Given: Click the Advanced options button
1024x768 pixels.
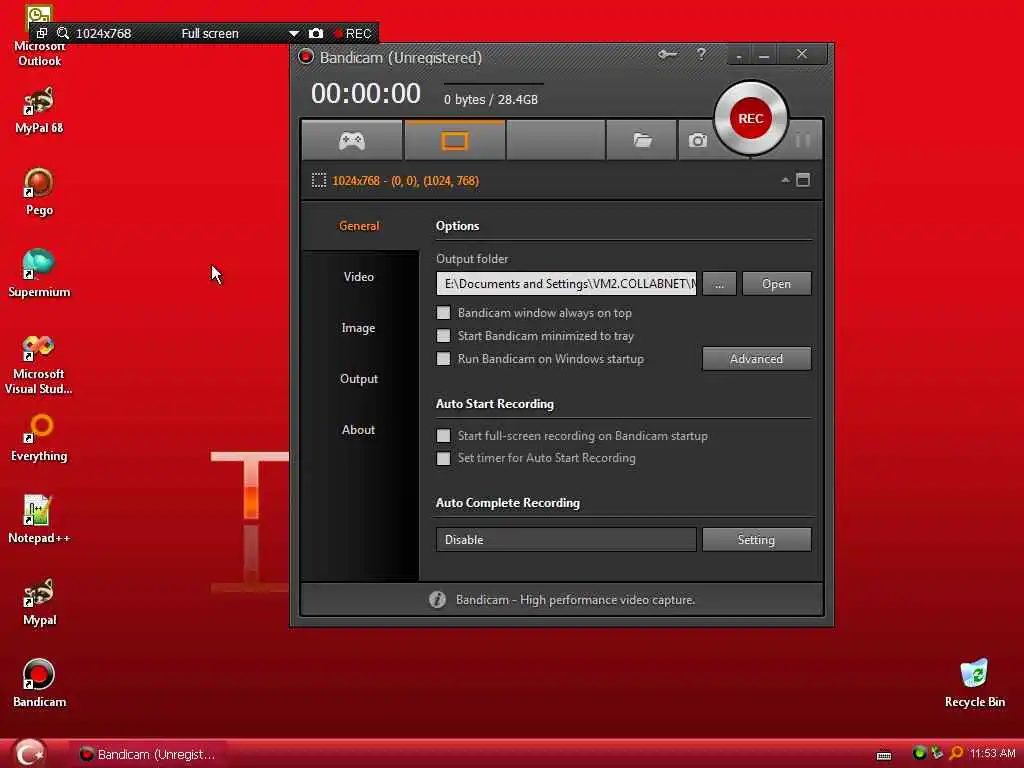Looking at the screenshot, I should (756, 359).
